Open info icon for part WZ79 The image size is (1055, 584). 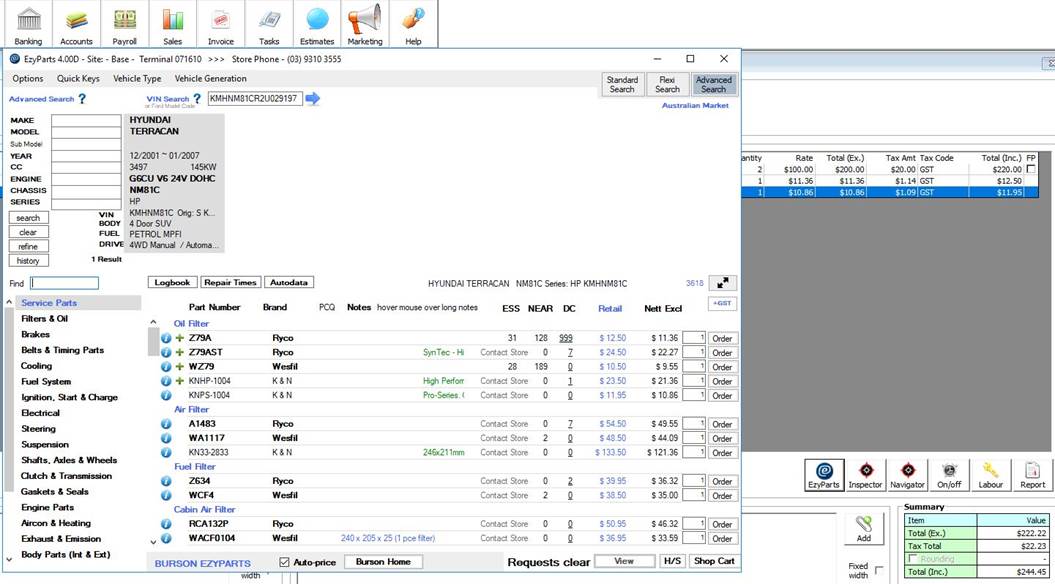tap(166, 367)
